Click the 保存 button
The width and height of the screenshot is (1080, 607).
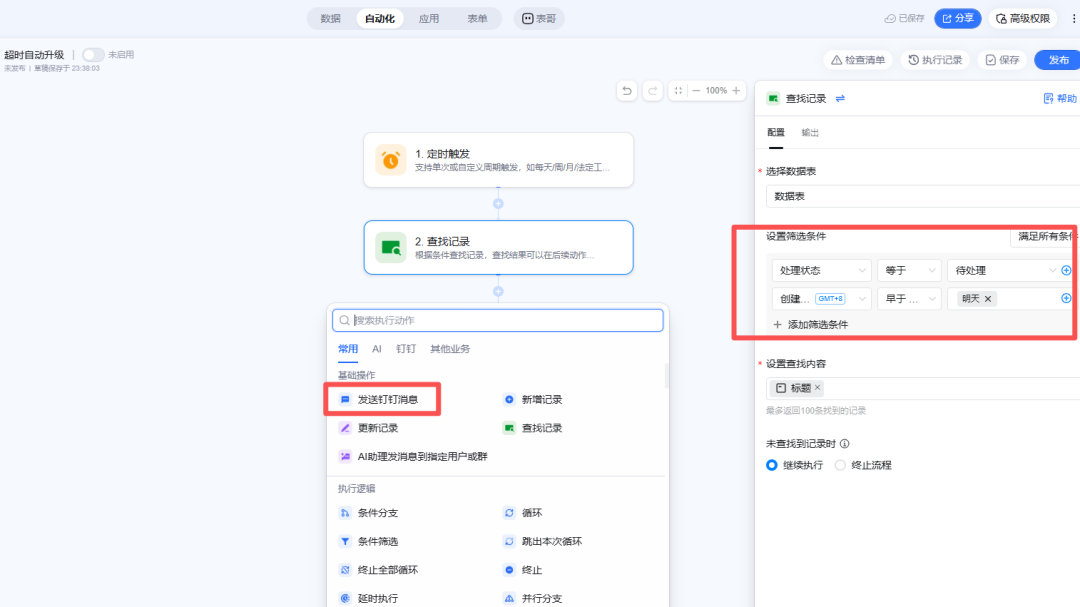(x=1002, y=60)
